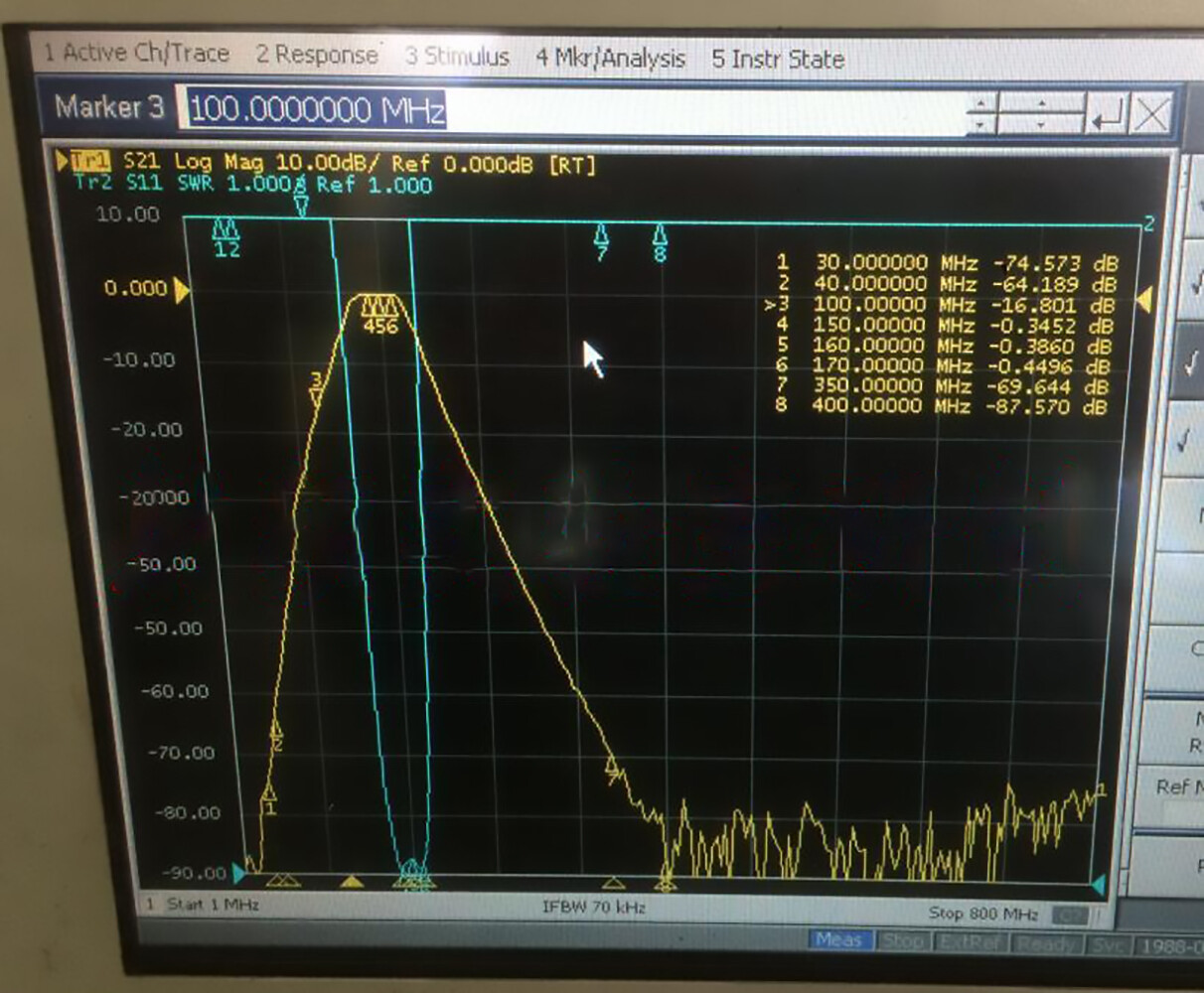The height and width of the screenshot is (993, 1204).
Task: Select marker 3 on the yellow S21 trace
Action: click(317, 389)
